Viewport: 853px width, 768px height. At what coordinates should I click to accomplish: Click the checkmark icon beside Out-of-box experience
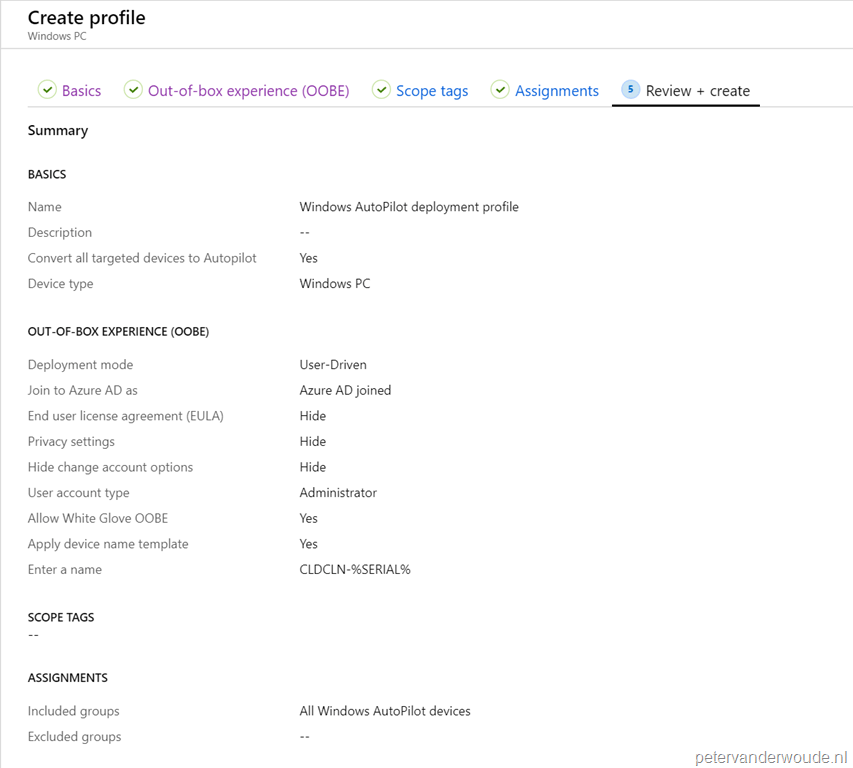point(133,89)
